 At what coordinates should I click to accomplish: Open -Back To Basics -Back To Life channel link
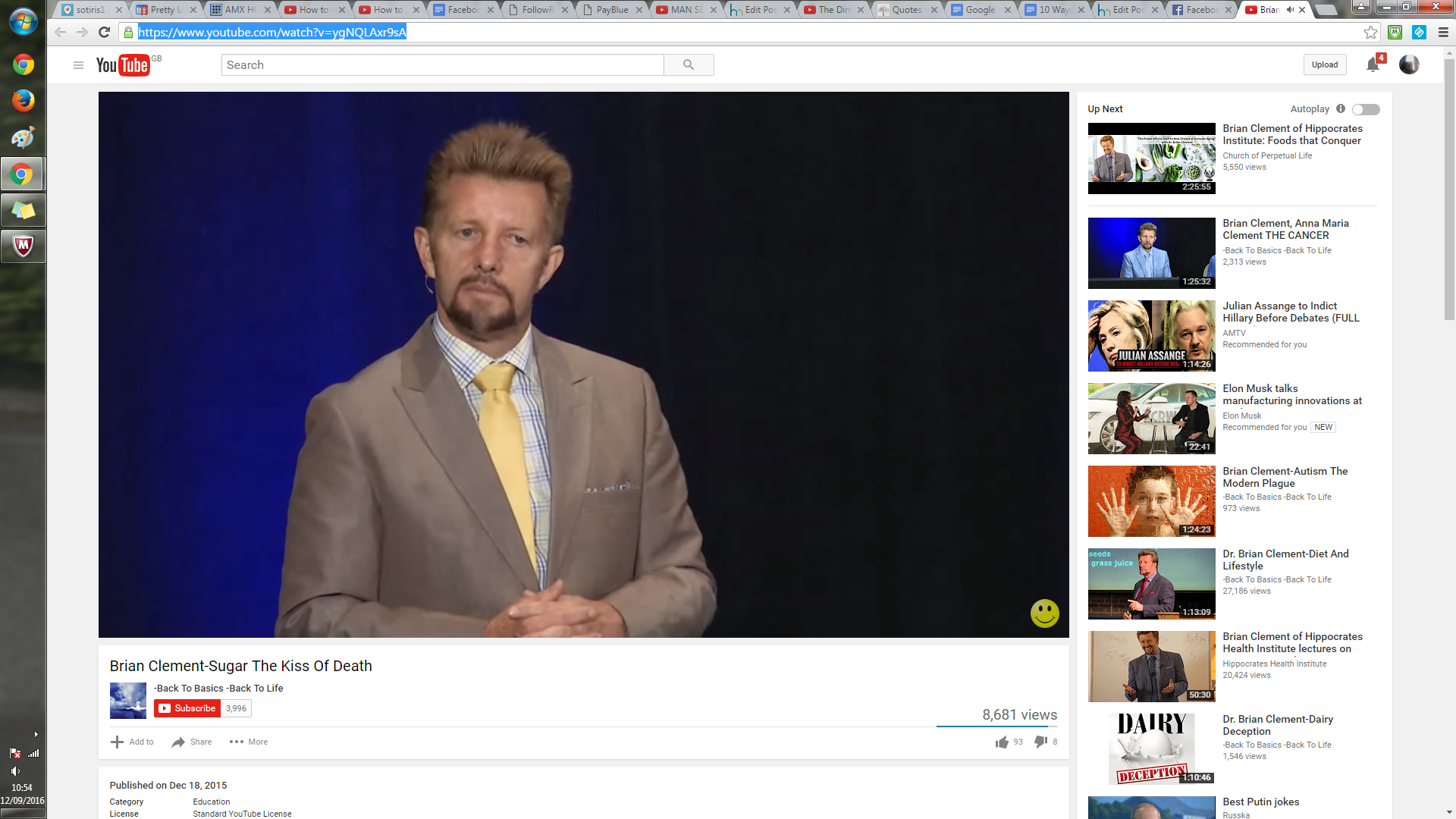click(x=218, y=689)
